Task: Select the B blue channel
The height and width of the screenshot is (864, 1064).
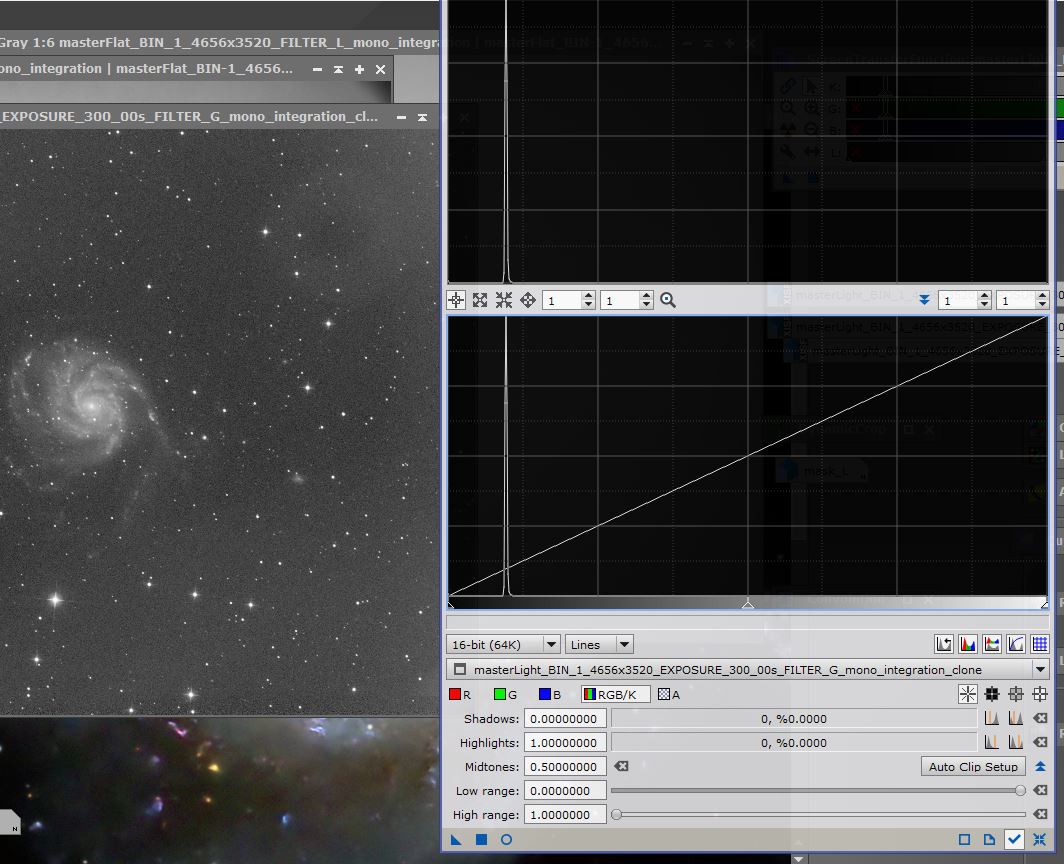Action: coord(550,694)
